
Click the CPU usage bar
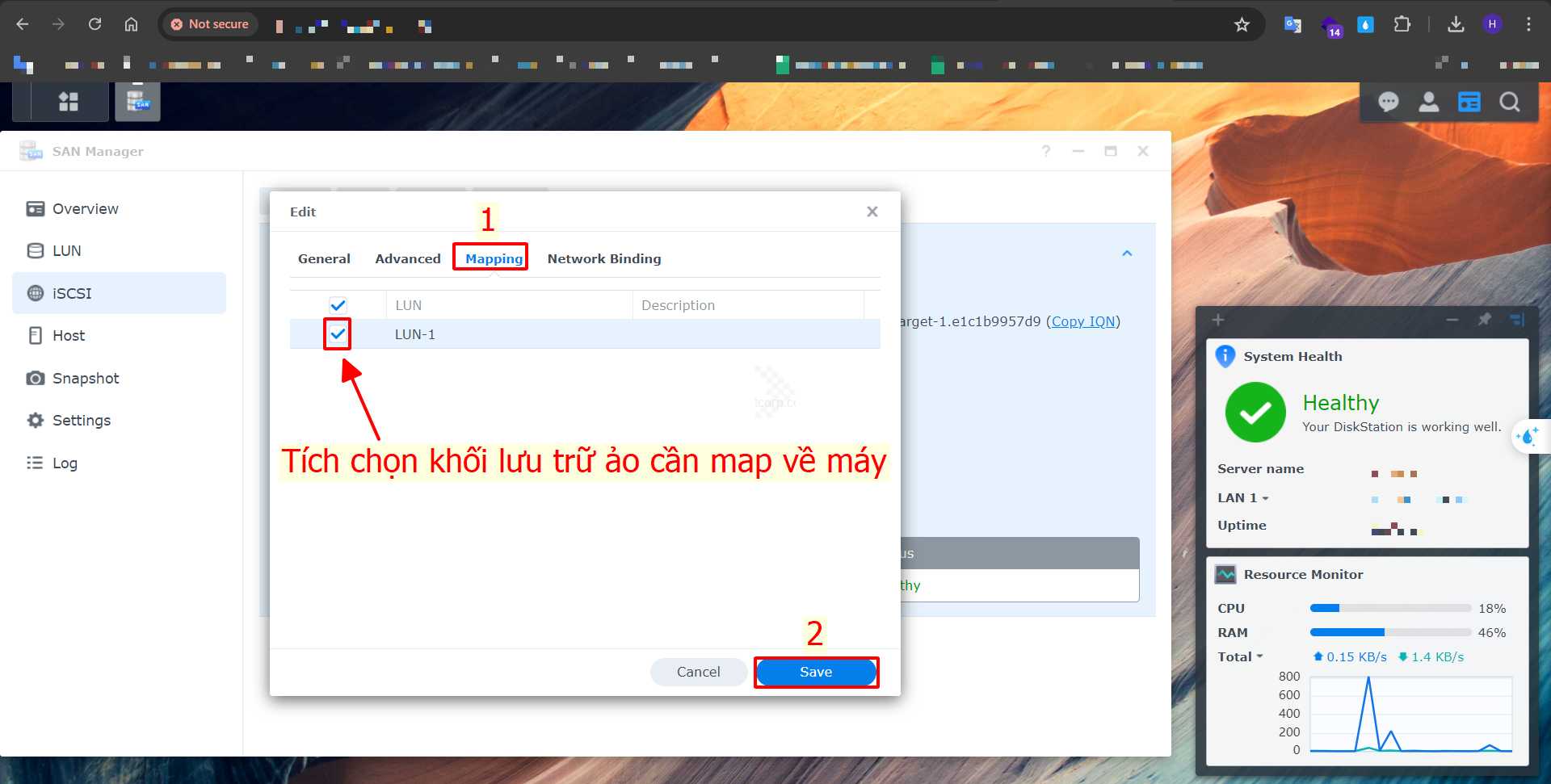1389,609
